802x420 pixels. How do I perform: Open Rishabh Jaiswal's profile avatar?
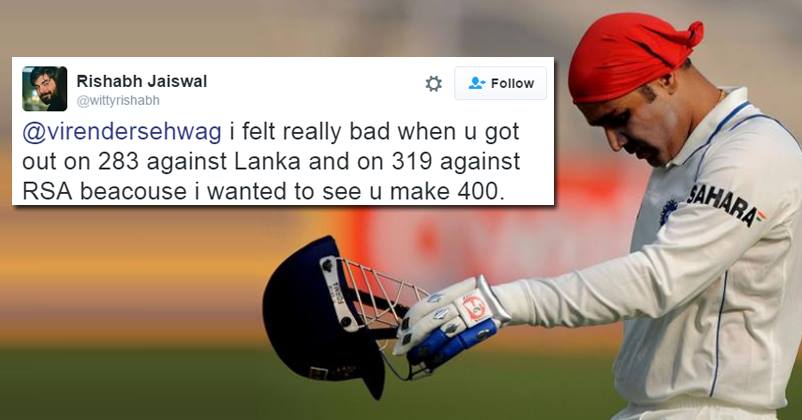tap(44, 89)
